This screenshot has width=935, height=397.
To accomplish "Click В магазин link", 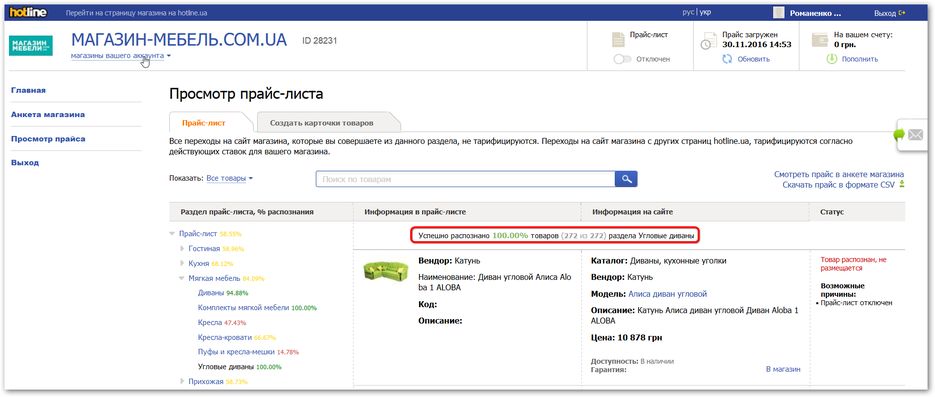I will (783, 369).
